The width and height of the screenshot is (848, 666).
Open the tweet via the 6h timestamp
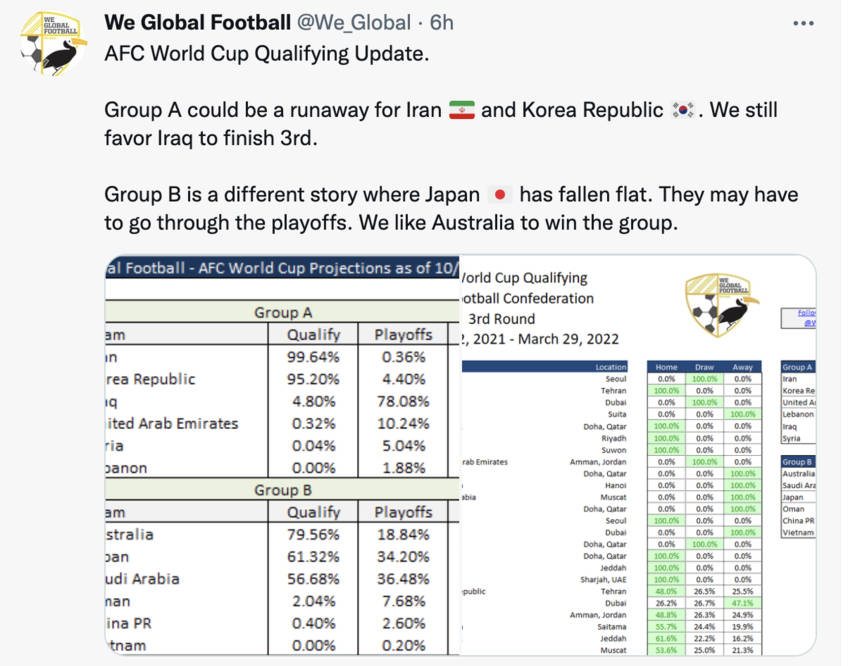[442, 22]
